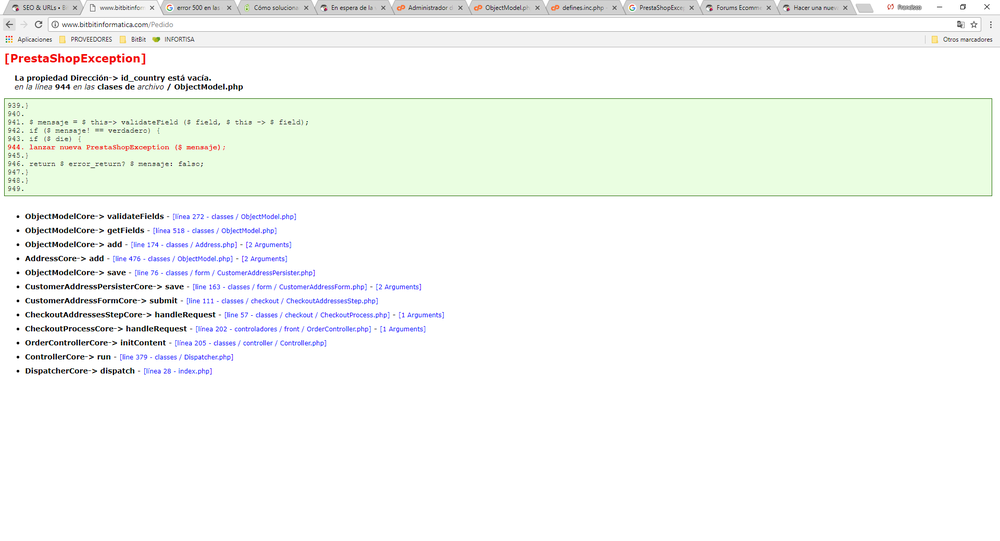Expand 2 Arguments for CustomerAddressPersisterCore save

(399, 287)
